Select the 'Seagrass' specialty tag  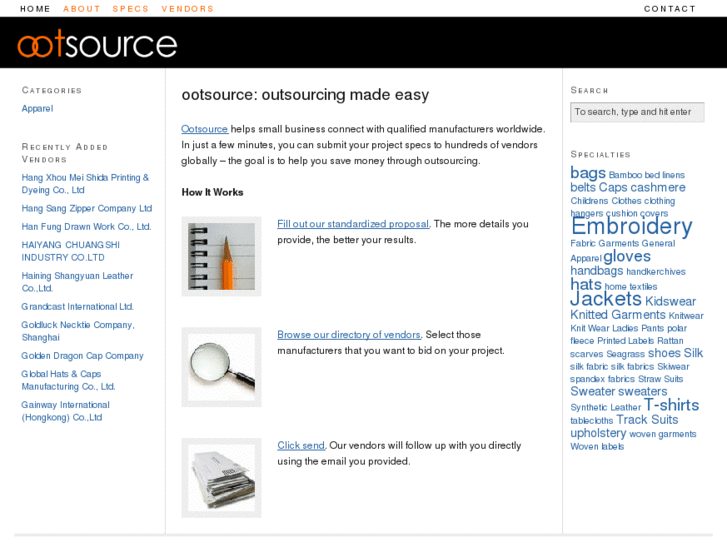[625, 354]
